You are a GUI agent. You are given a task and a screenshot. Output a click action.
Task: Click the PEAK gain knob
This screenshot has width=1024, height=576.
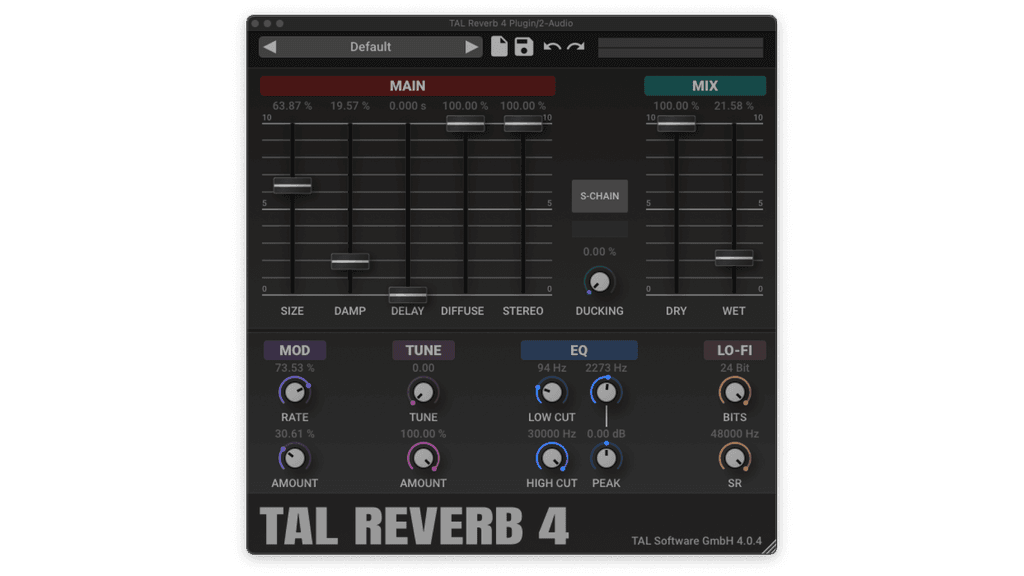[x=606, y=458]
